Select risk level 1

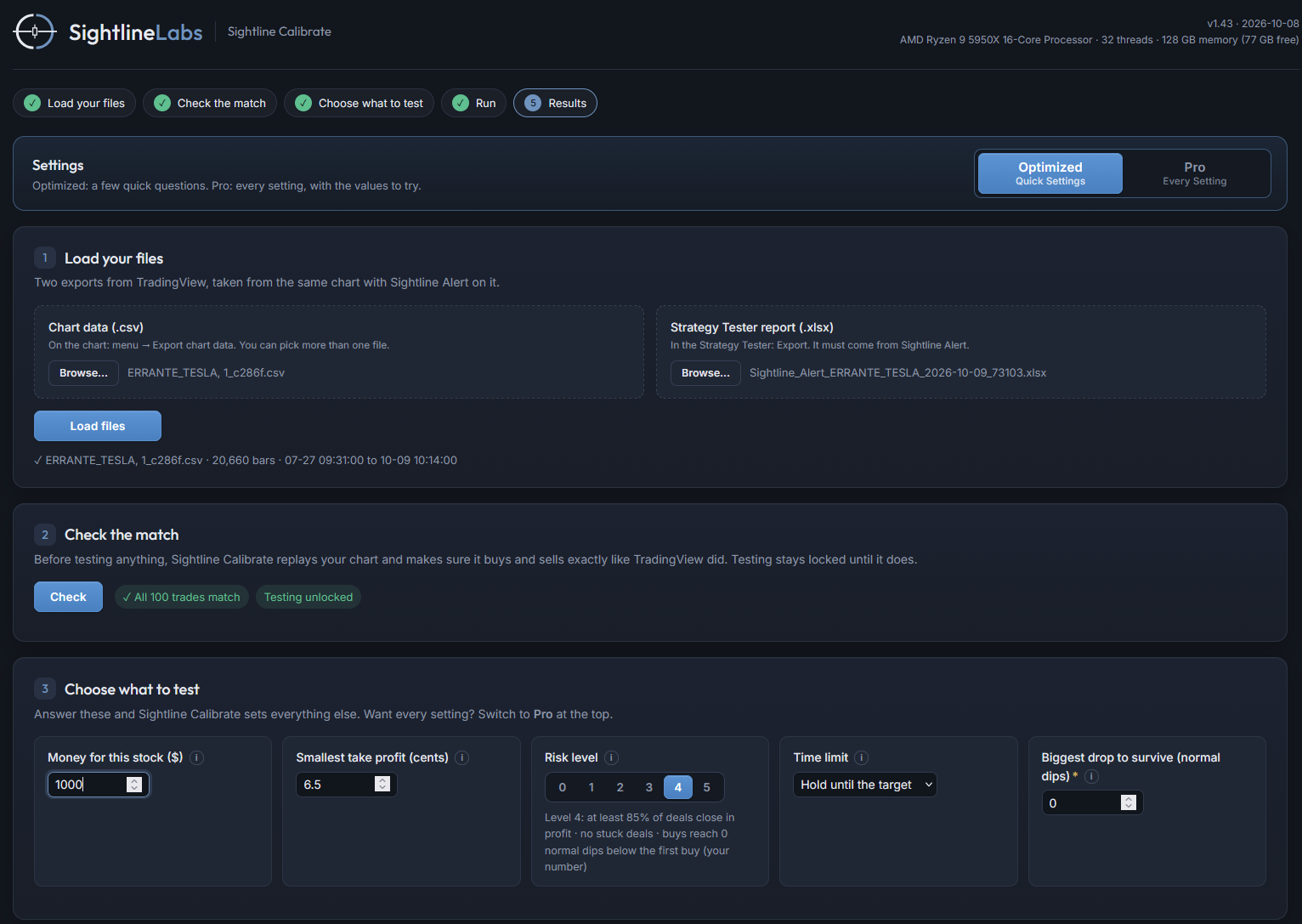point(592,787)
